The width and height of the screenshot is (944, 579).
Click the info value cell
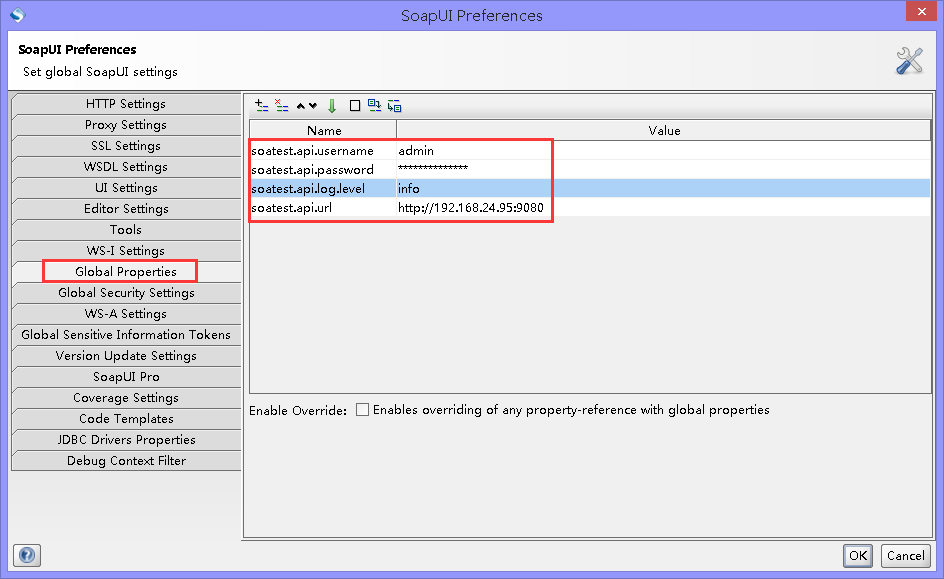tap(663, 188)
